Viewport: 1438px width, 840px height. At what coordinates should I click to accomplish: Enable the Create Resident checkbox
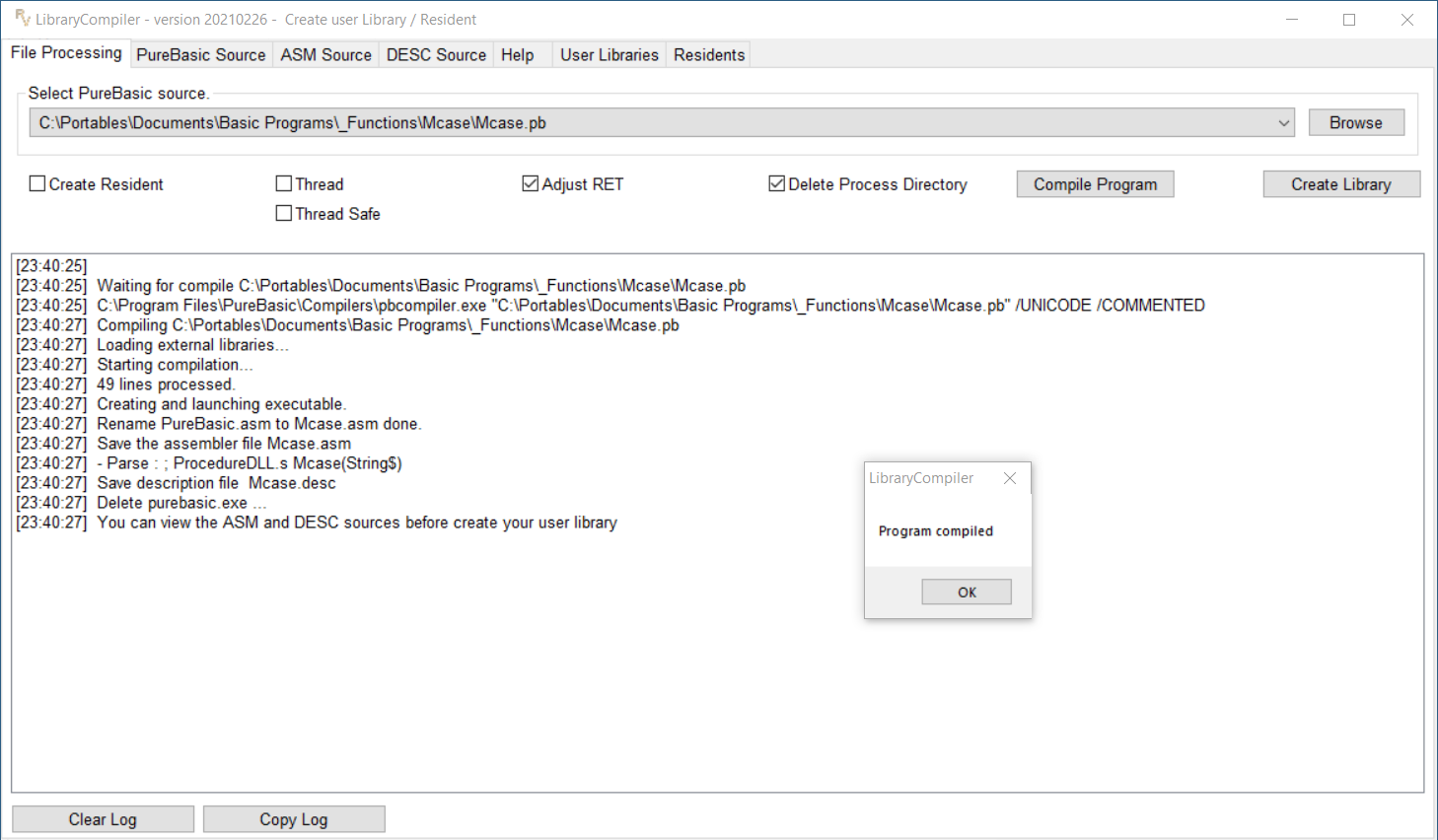click(x=37, y=184)
